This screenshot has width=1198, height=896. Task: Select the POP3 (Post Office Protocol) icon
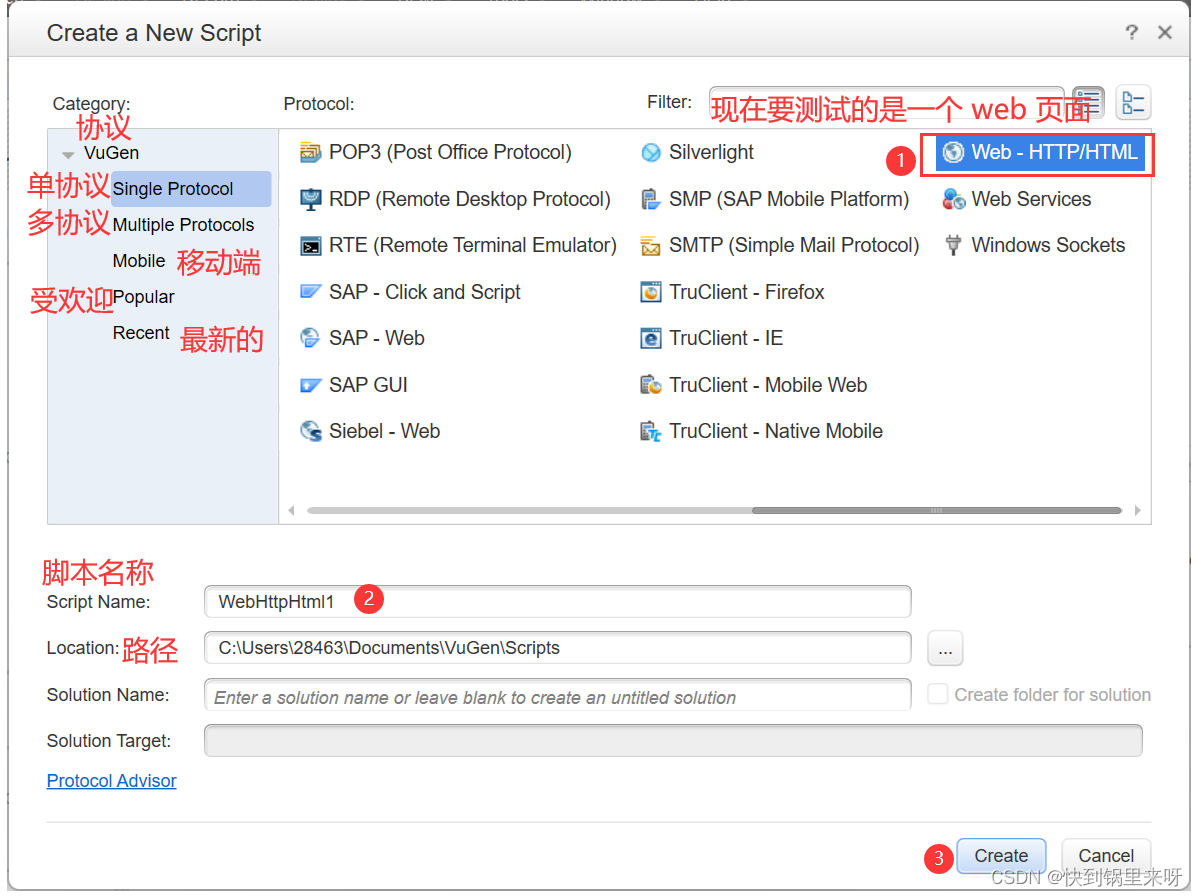point(310,153)
